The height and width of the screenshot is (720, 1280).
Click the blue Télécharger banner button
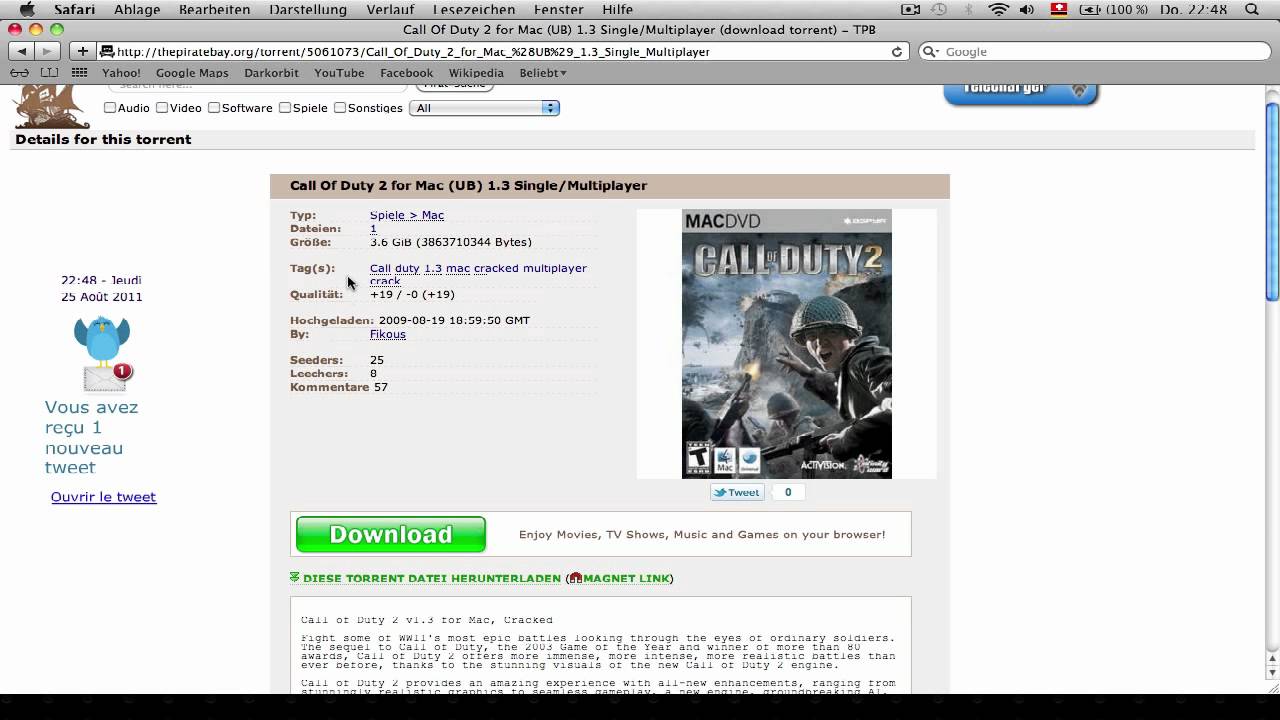click(x=1021, y=92)
